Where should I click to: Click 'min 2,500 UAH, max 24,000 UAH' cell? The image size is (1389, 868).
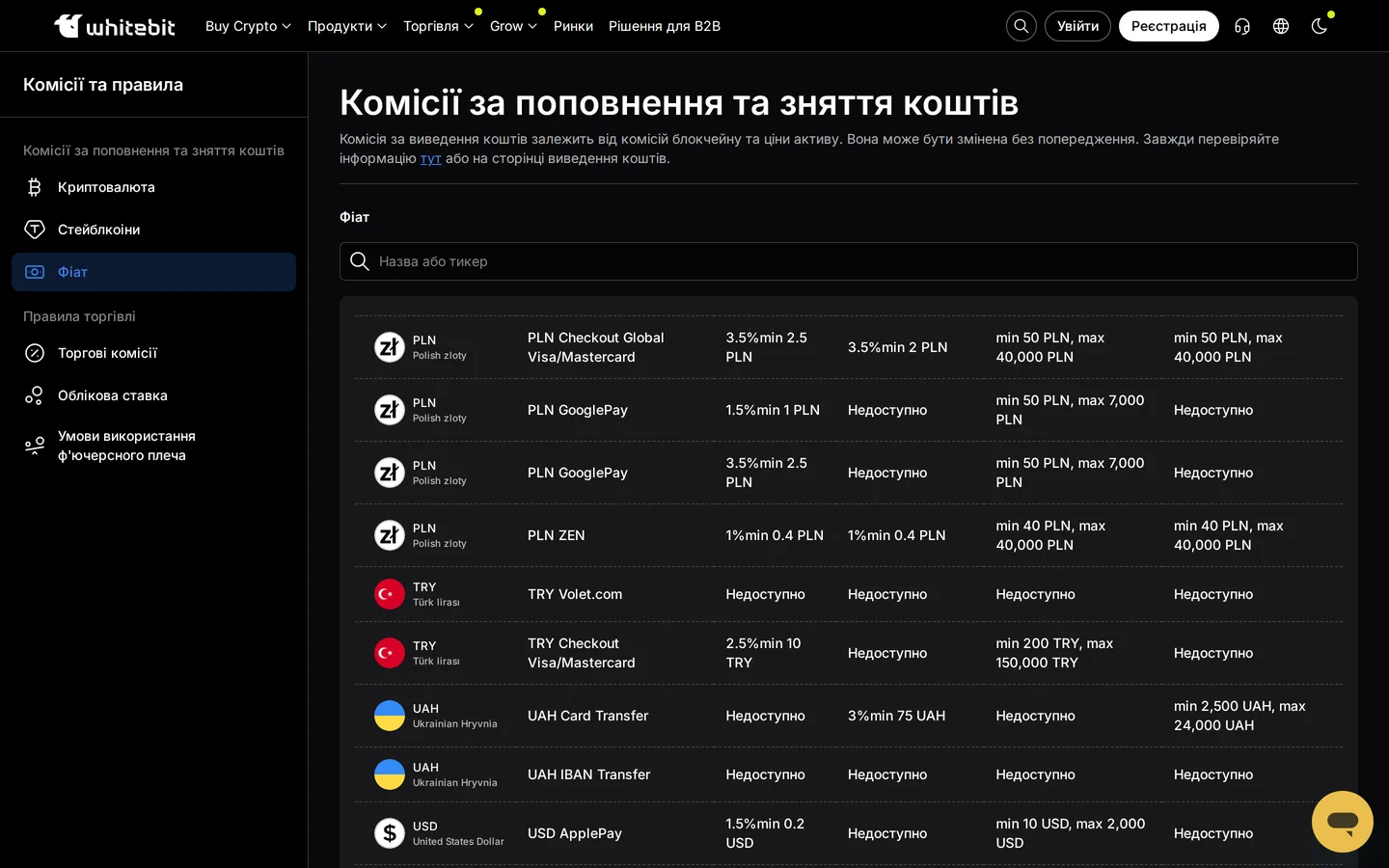pos(1239,716)
